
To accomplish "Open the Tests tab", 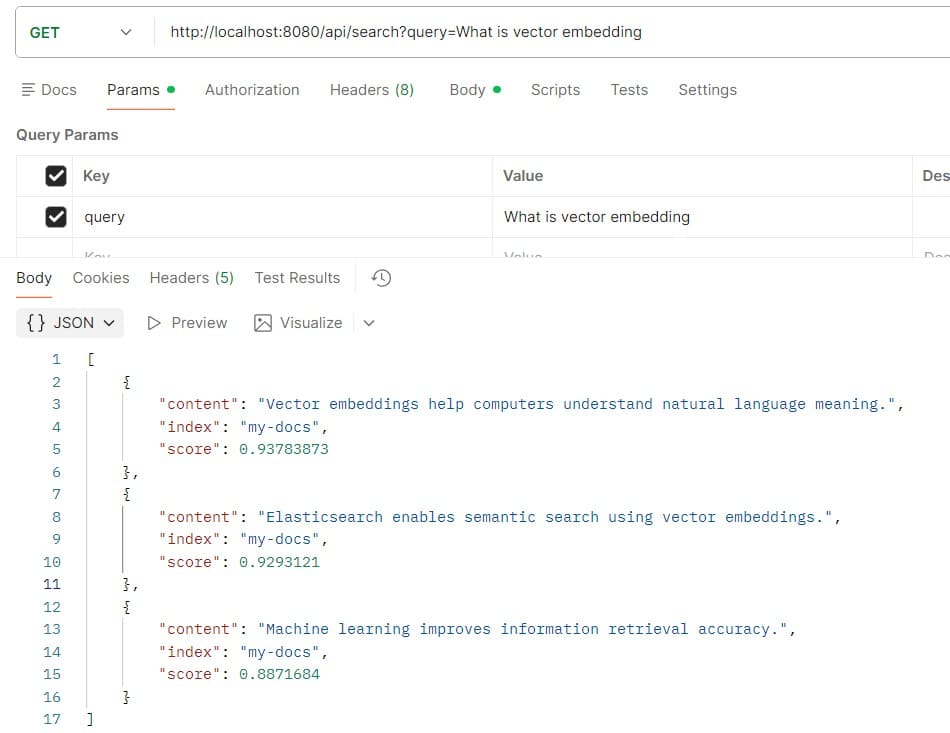I will 629,90.
